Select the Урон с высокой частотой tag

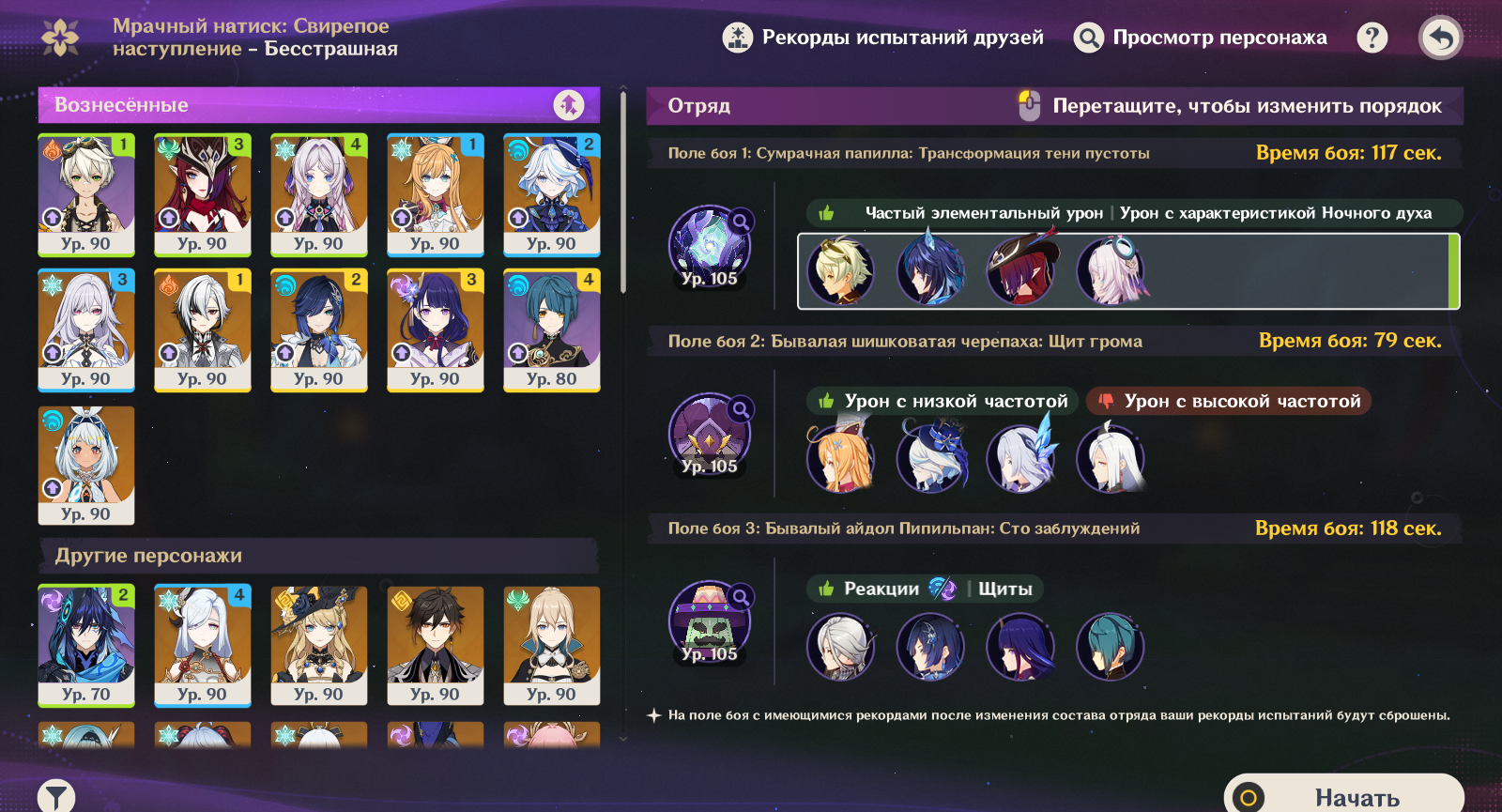(1229, 401)
